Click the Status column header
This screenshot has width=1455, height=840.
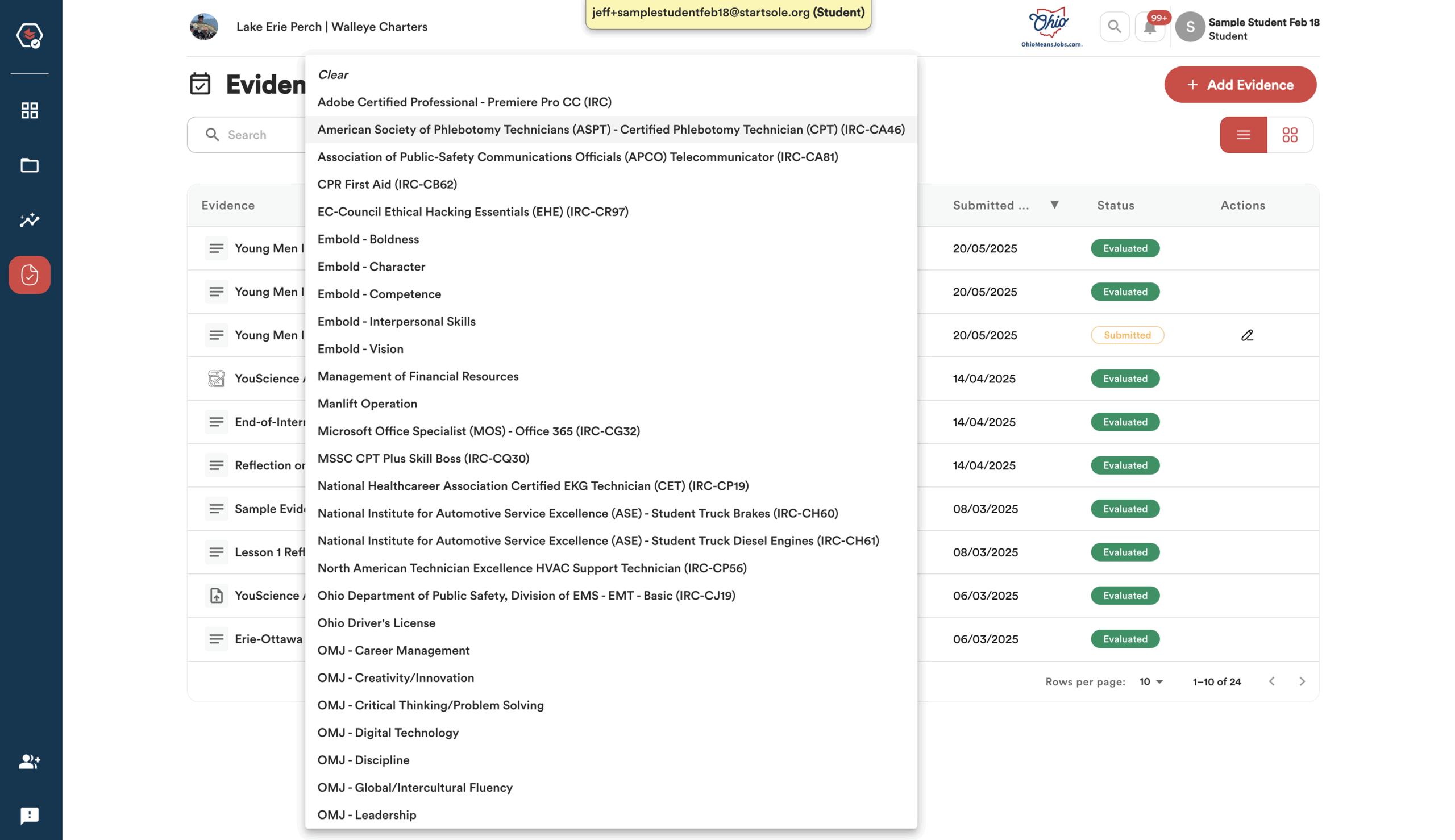point(1115,205)
